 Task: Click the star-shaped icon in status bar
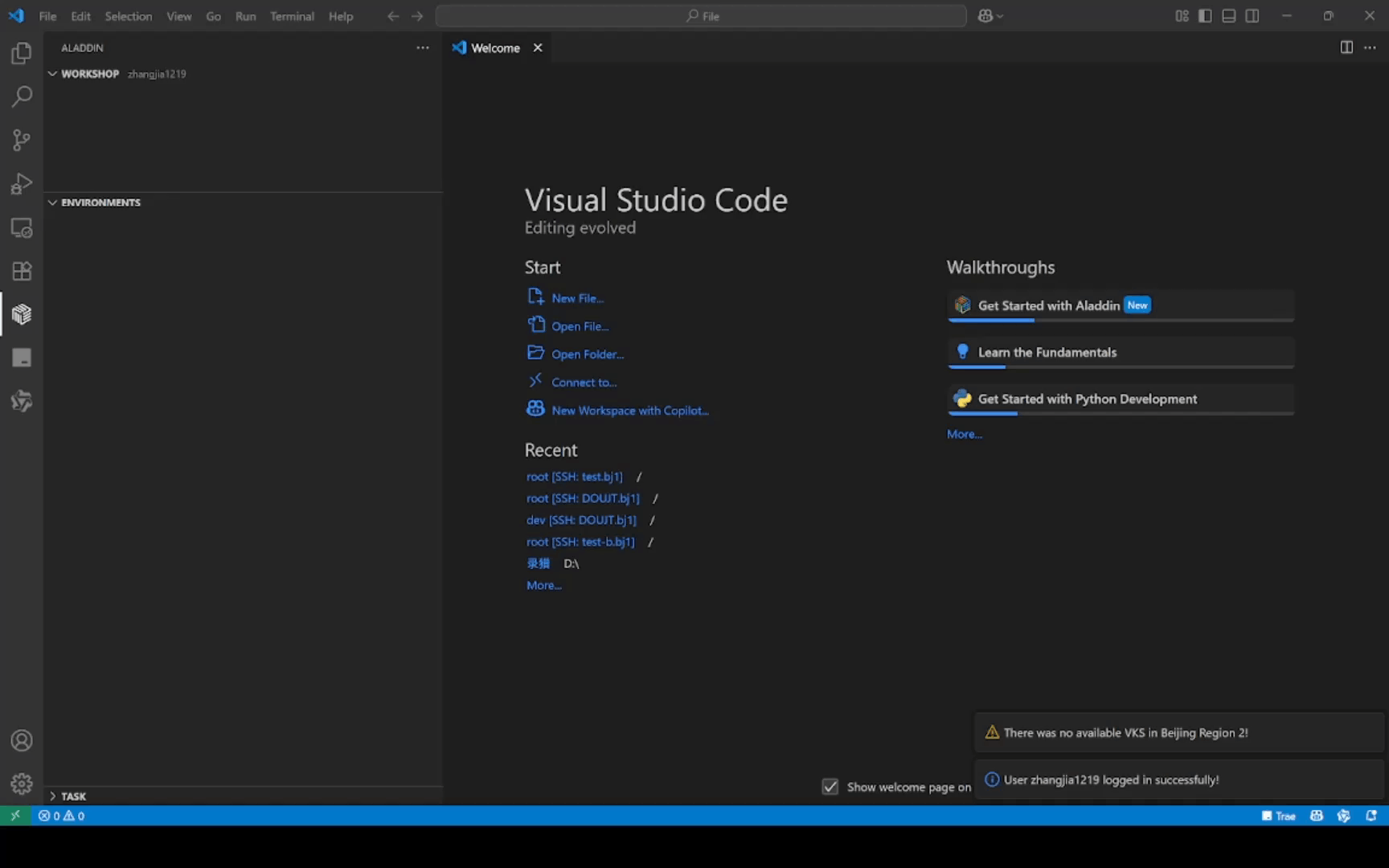point(1344,815)
